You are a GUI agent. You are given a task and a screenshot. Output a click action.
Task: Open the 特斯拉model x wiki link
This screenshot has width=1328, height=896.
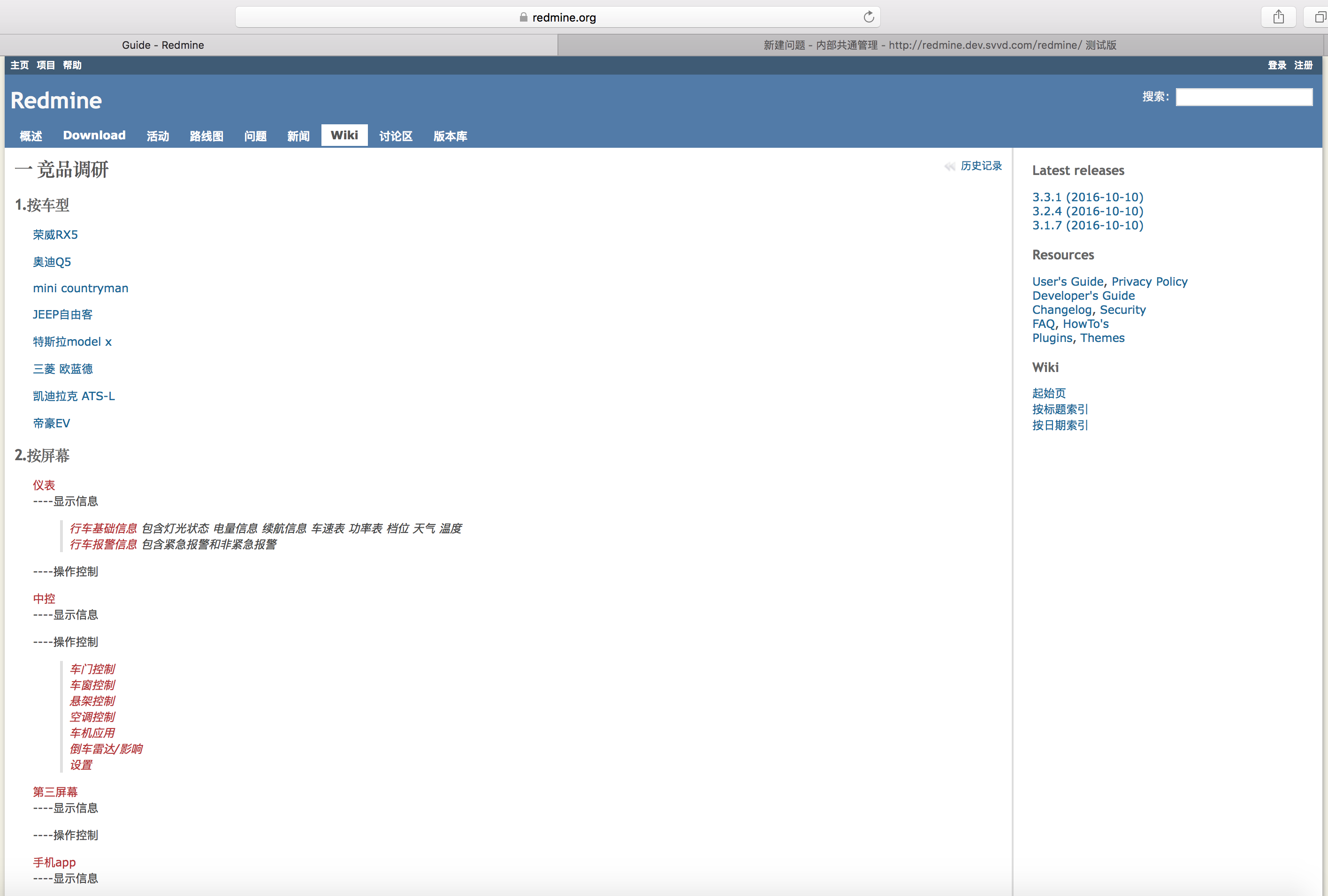click(x=72, y=342)
